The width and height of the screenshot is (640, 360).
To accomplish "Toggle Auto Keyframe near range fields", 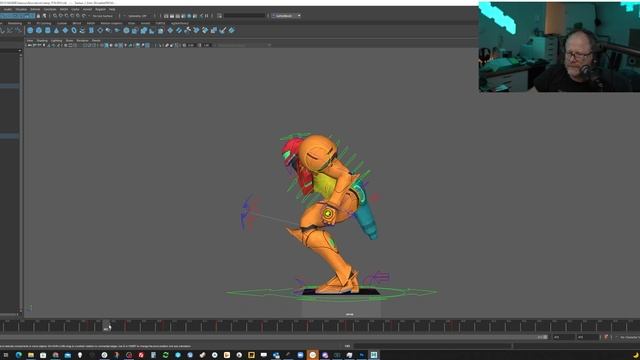I will pyautogui.click(x=606, y=337).
